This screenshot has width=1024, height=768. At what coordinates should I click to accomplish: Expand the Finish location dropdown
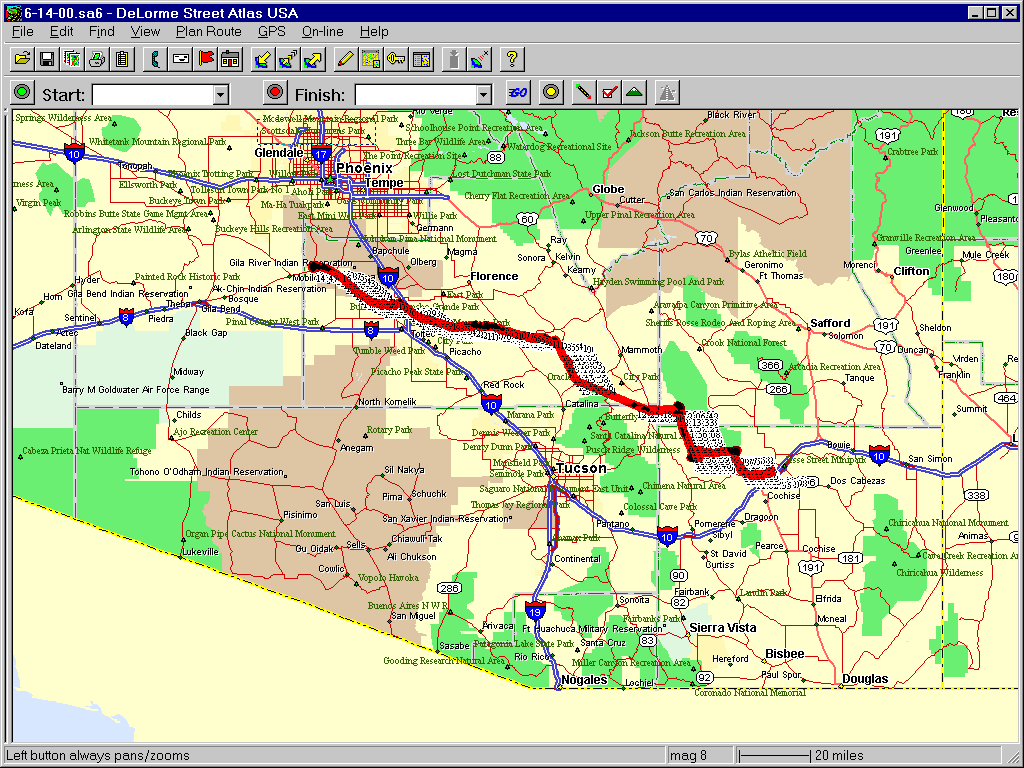tap(484, 95)
